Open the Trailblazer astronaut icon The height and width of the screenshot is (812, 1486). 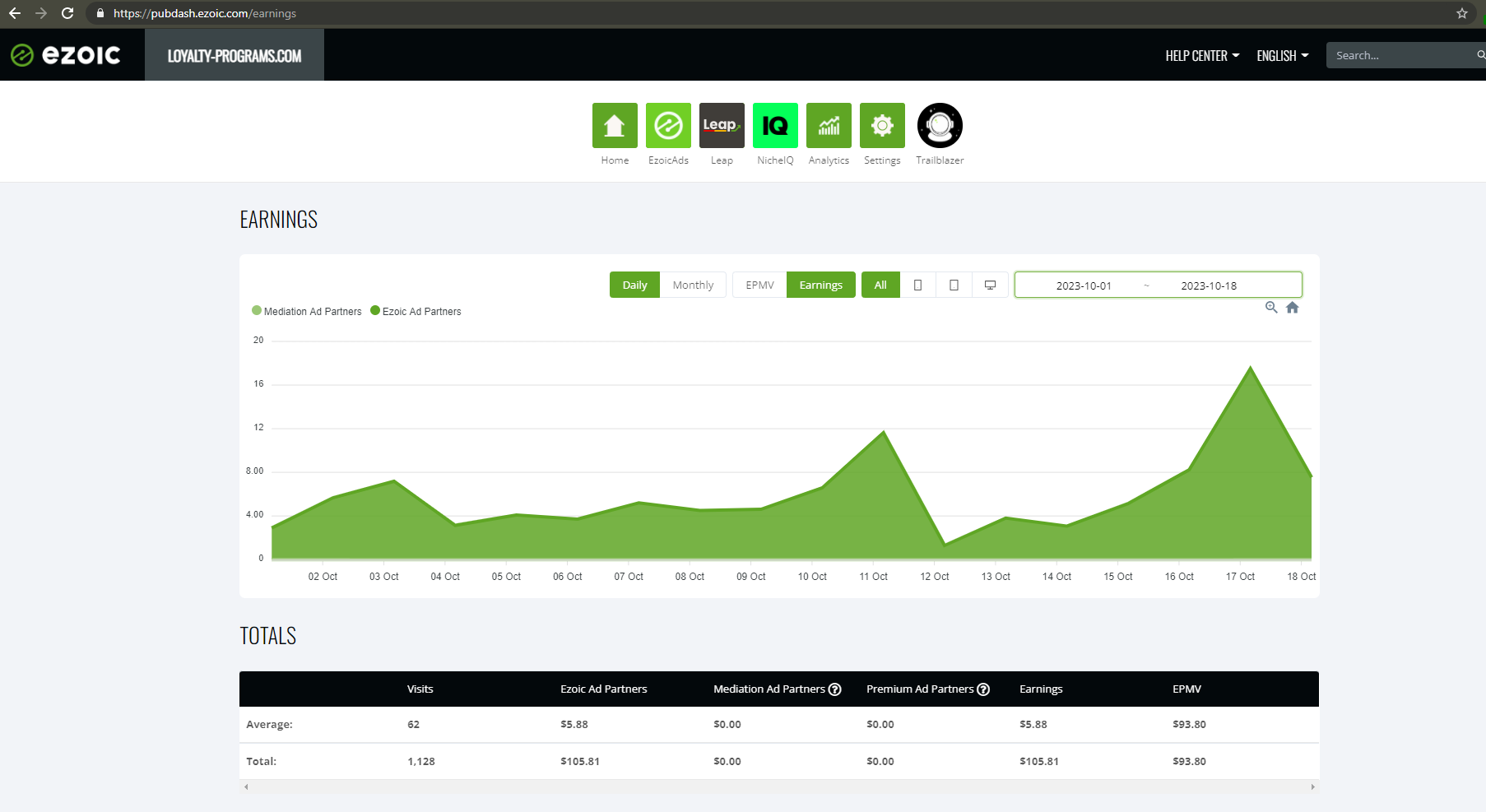[x=940, y=125]
